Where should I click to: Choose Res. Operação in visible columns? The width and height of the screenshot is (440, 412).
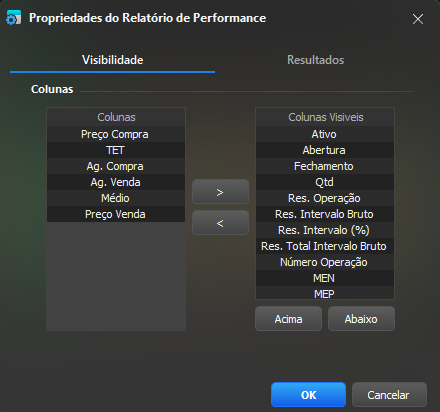(x=325, y=198)
